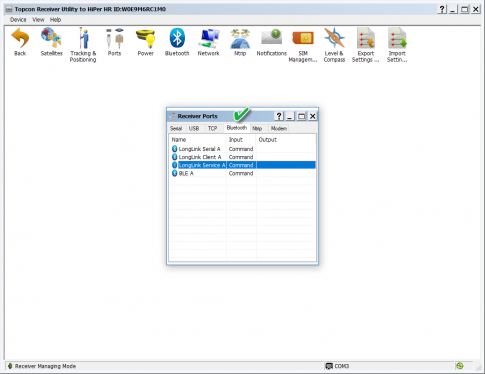Click the Import Settings icon
The width and height of the screenshot is (485, 374).
click(397, 38)
